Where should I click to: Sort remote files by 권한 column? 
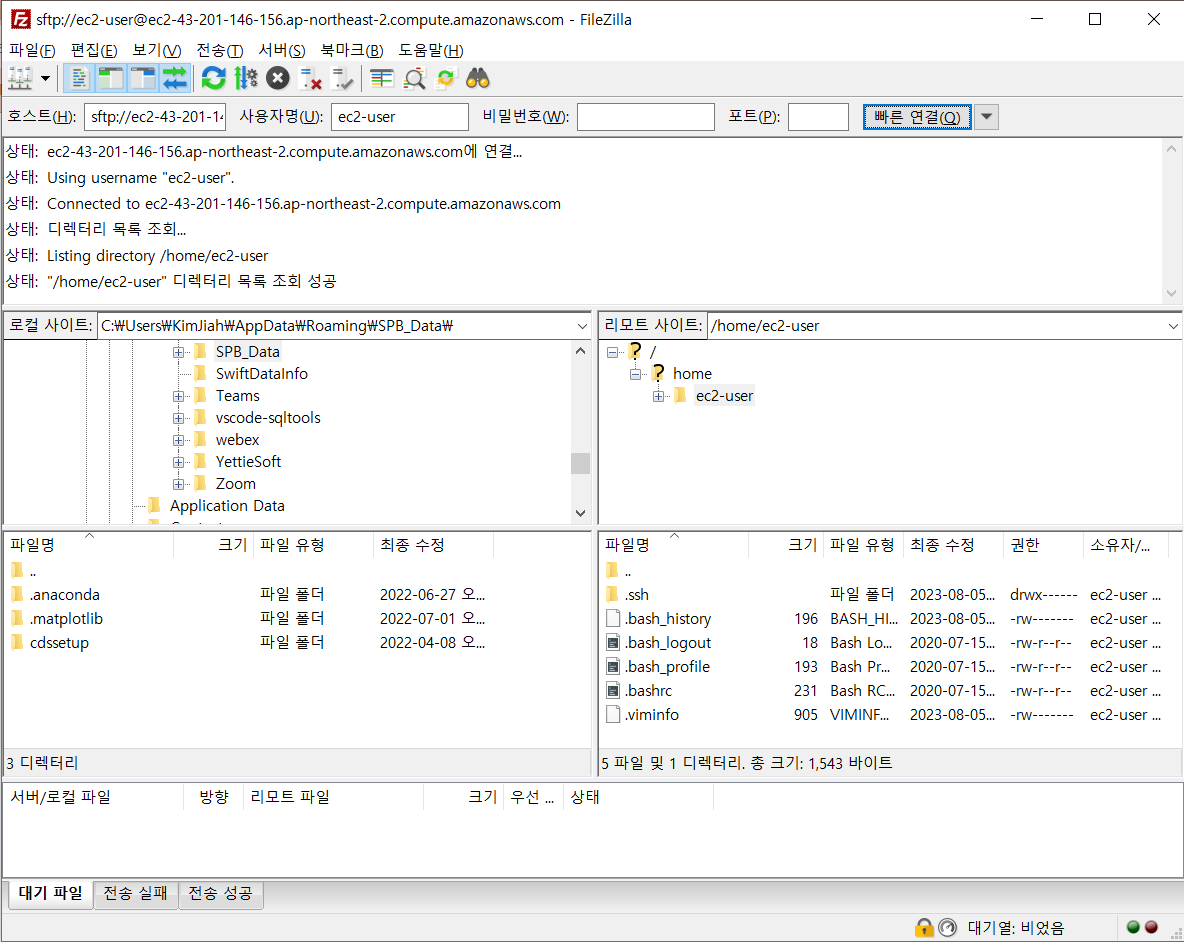click(1043, 545)
